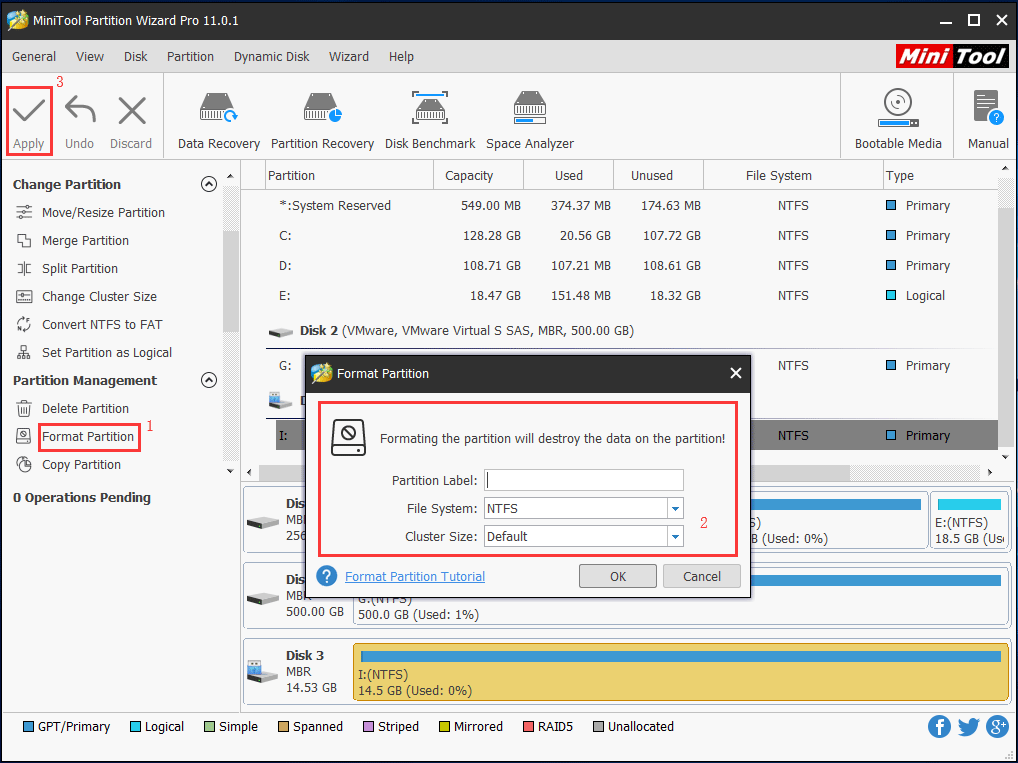Open the Google Plus share icon

[x=997, y=726]
